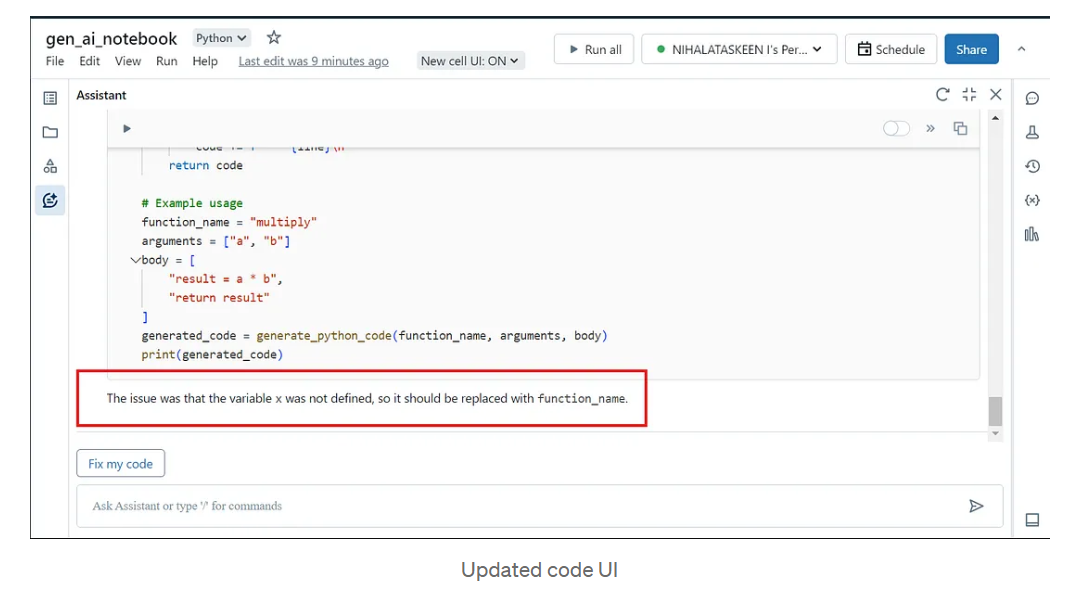Open the View menu

pos(127,61)
